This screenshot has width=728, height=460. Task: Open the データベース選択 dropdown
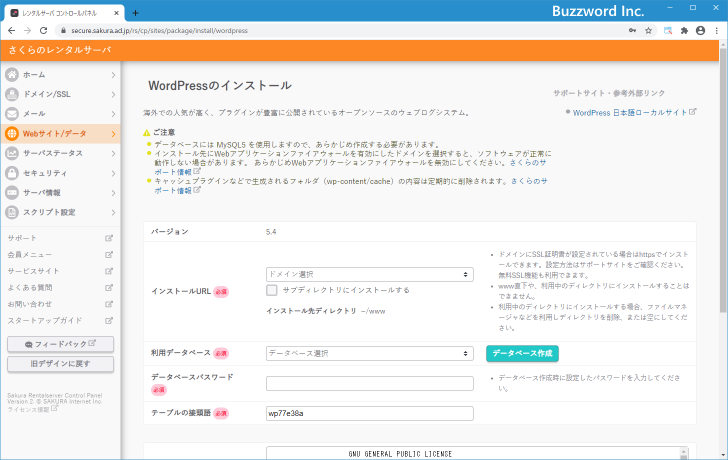tap(370, 353)
